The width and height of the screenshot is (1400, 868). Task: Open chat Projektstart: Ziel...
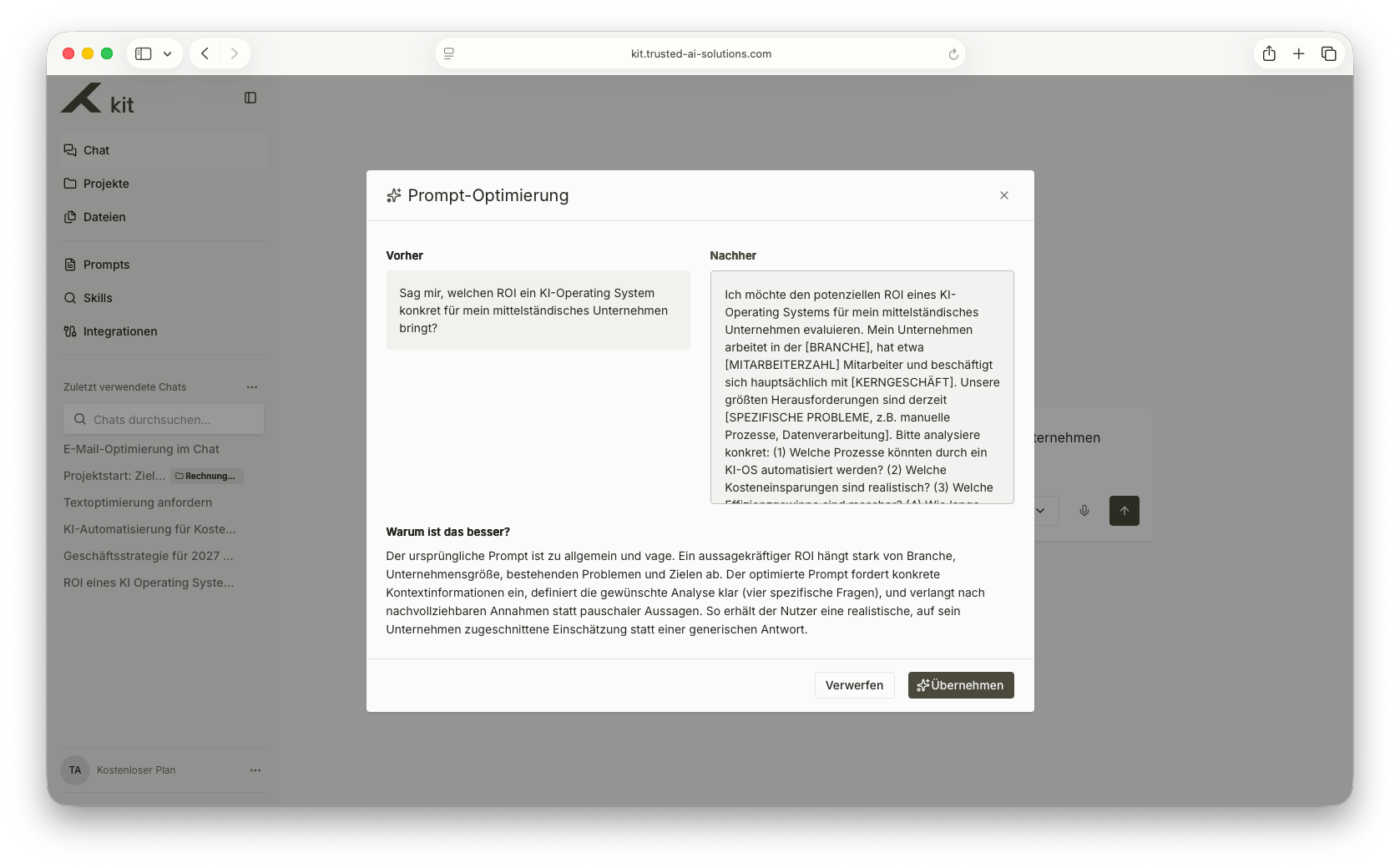[x=114, y=476]
